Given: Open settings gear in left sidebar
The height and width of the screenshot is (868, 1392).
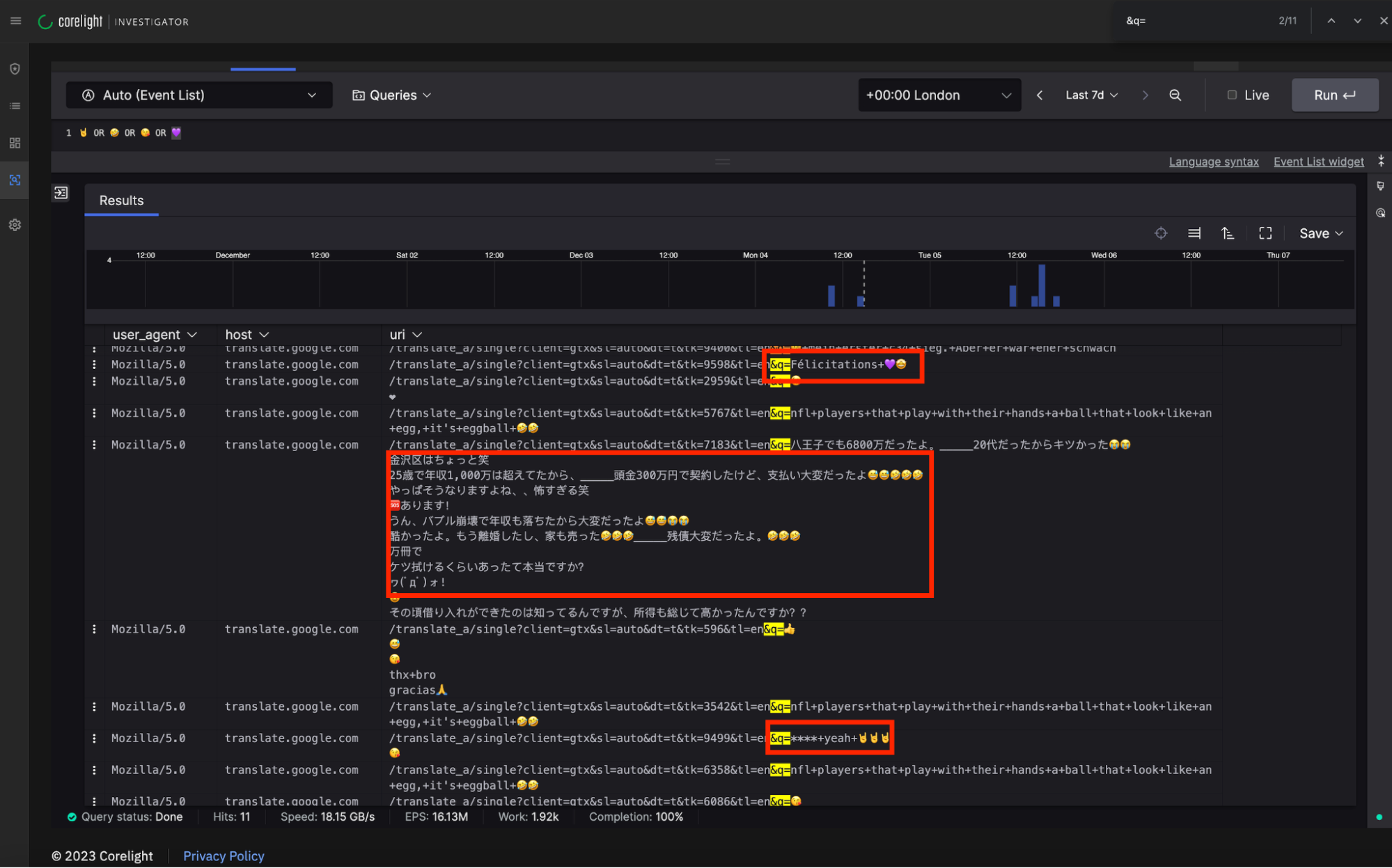Looking at the screenshot, I should [15, 225].
